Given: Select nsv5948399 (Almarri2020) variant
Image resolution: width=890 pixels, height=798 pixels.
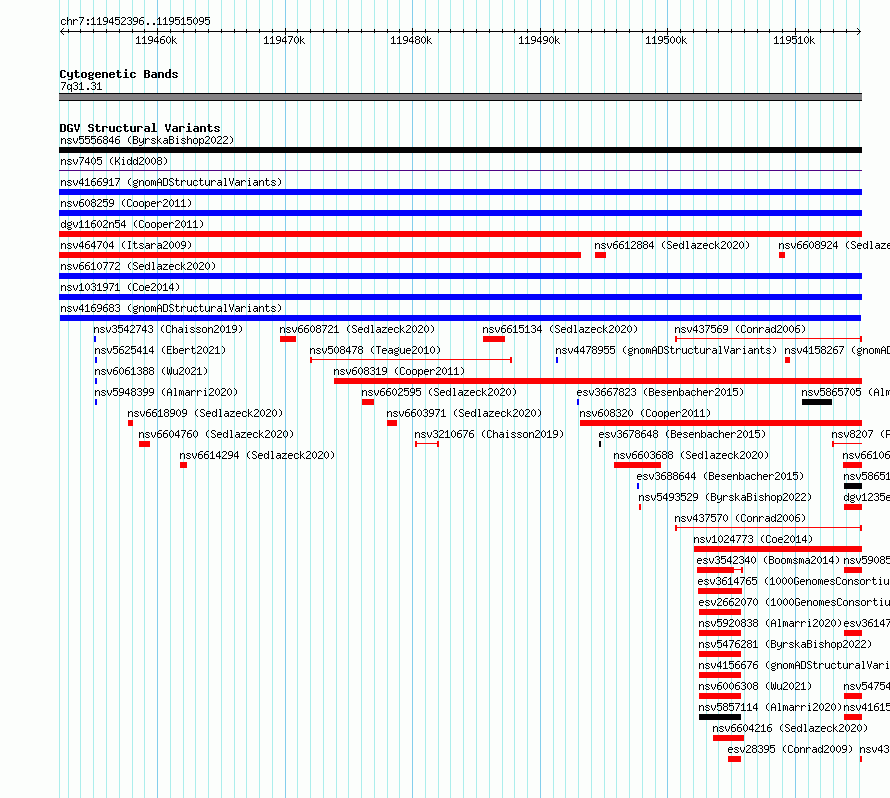Looking at the screenshot, I should 166,392.
